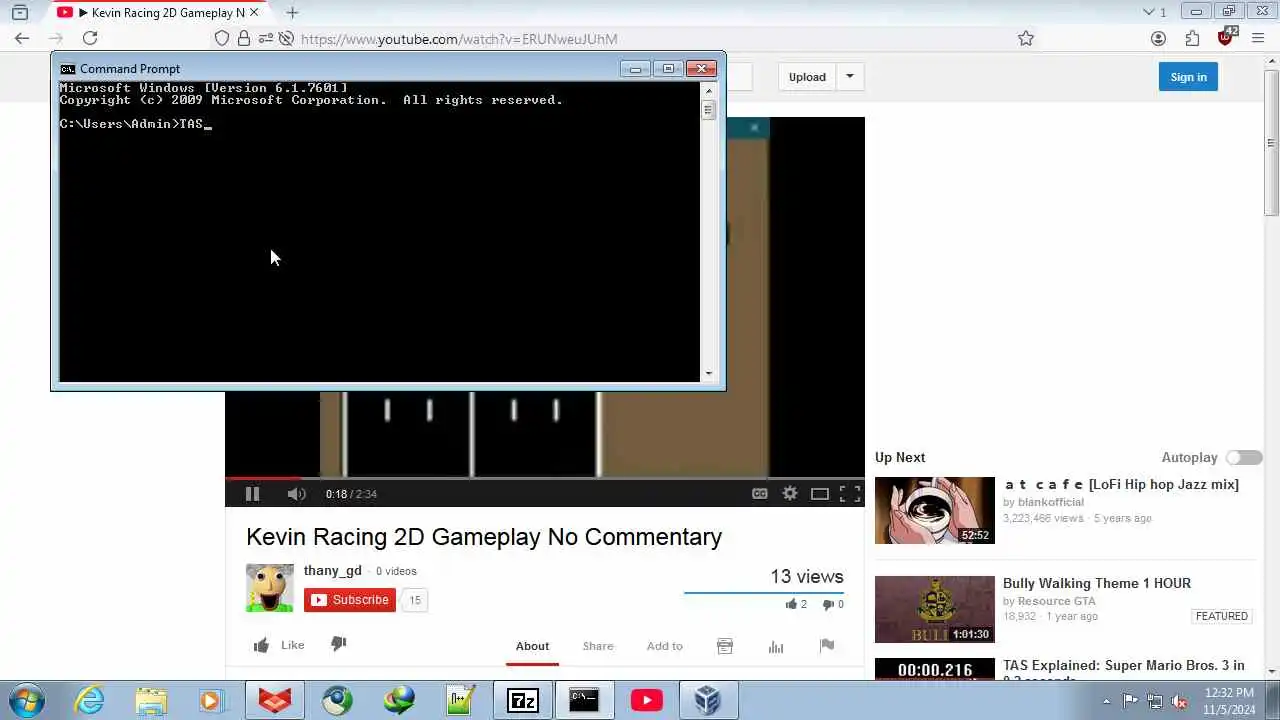Open uBlock Origin extension icon
This screenshot has width=1280, height=720.
tap(1226, 37)
